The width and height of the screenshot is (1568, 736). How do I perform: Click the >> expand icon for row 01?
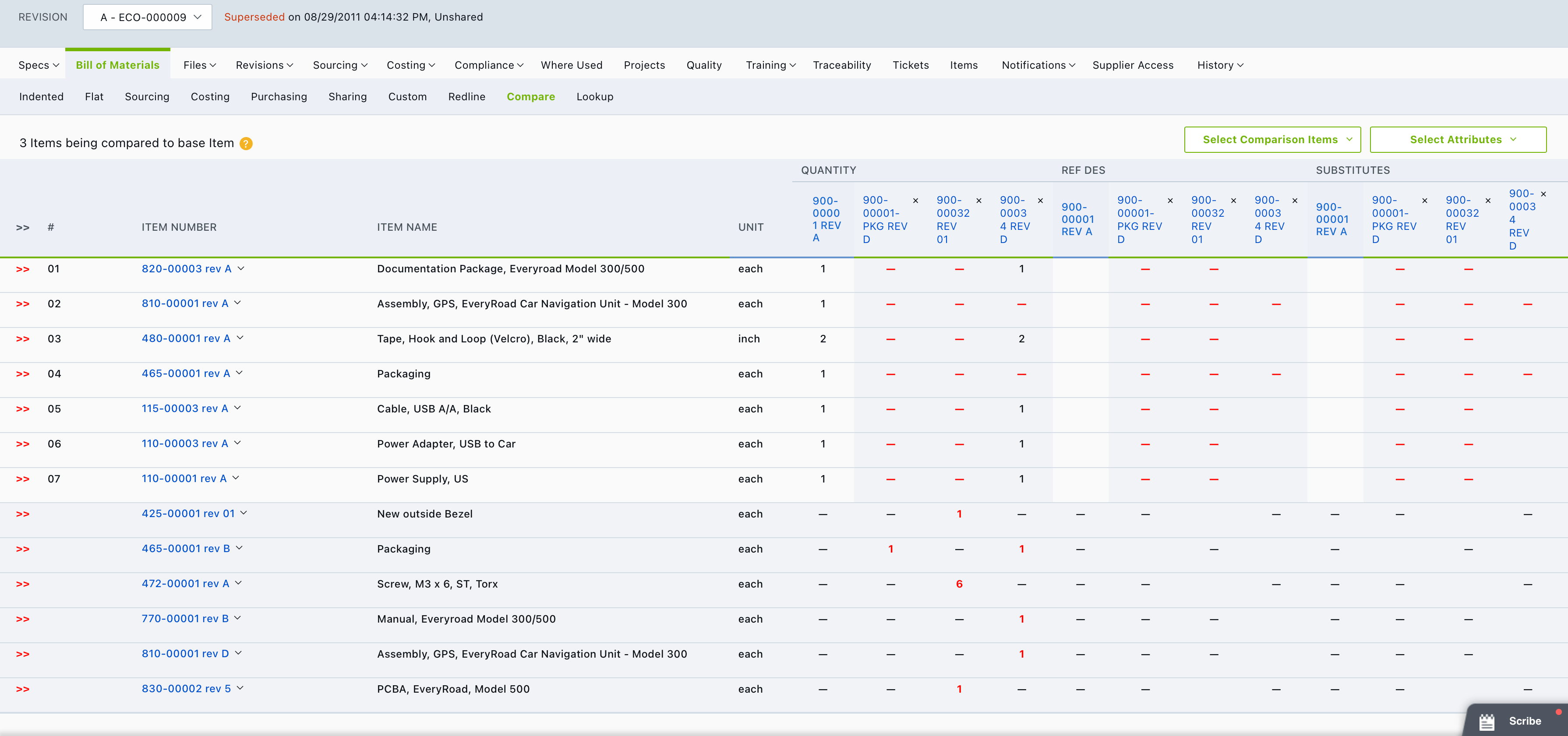point(25,269)
